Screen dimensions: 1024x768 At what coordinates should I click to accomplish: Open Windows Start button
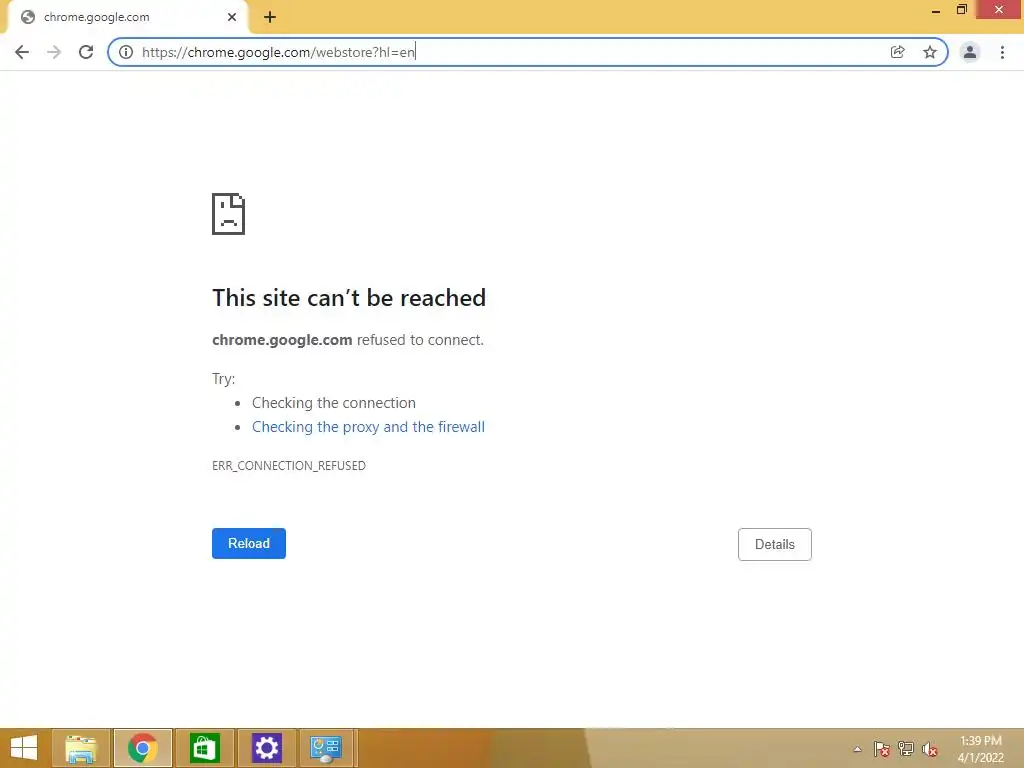[24, 748]
